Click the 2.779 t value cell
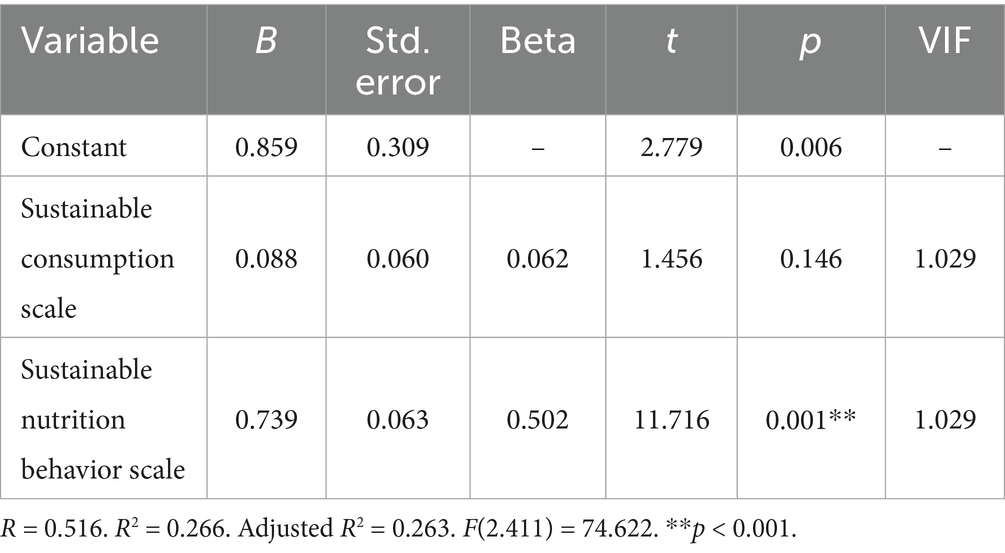The width and height of the screenshot is (1005, 553). [668, 147]
